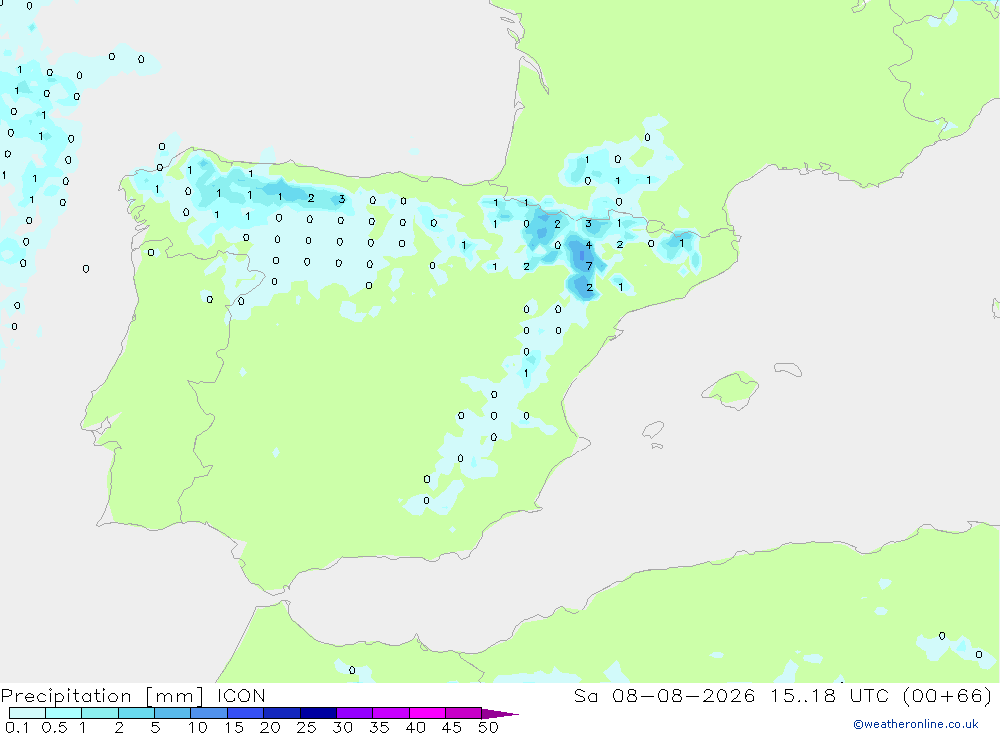This screenshot has width=1000, height=733.
Task: Select the 25–30 mm navy legend swatch
Action: click(318, 713)
